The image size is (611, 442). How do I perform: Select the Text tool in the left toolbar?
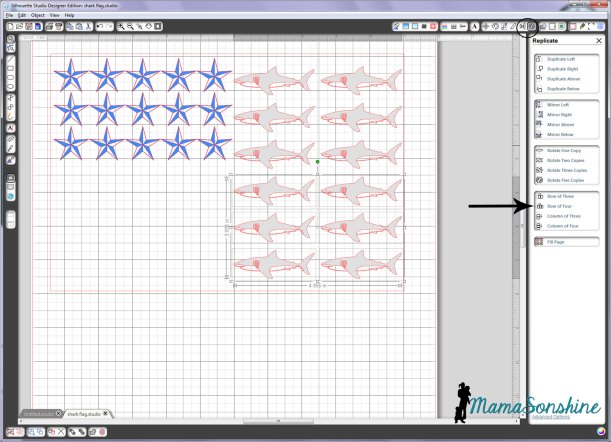11,128
